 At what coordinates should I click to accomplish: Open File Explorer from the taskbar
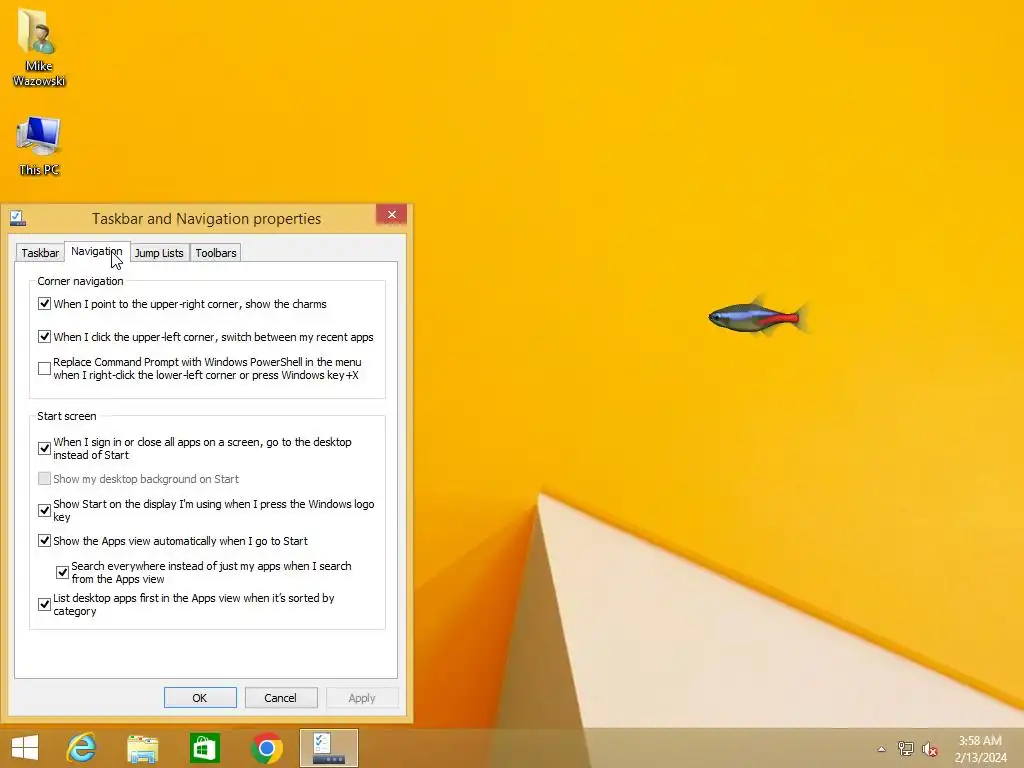(142, 748)
